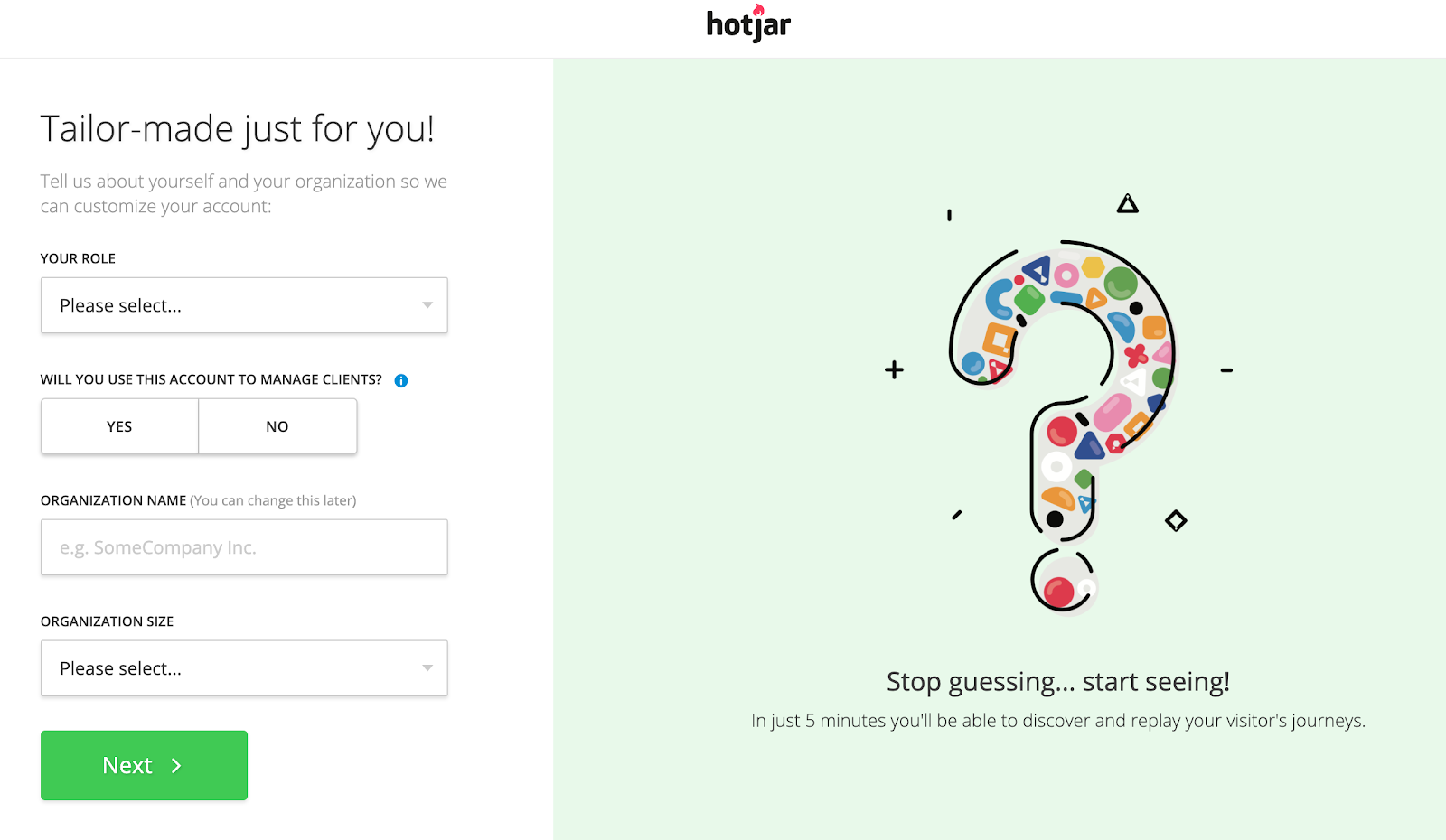Click the diamond shape near the illustration

[x=1176, y=520]
